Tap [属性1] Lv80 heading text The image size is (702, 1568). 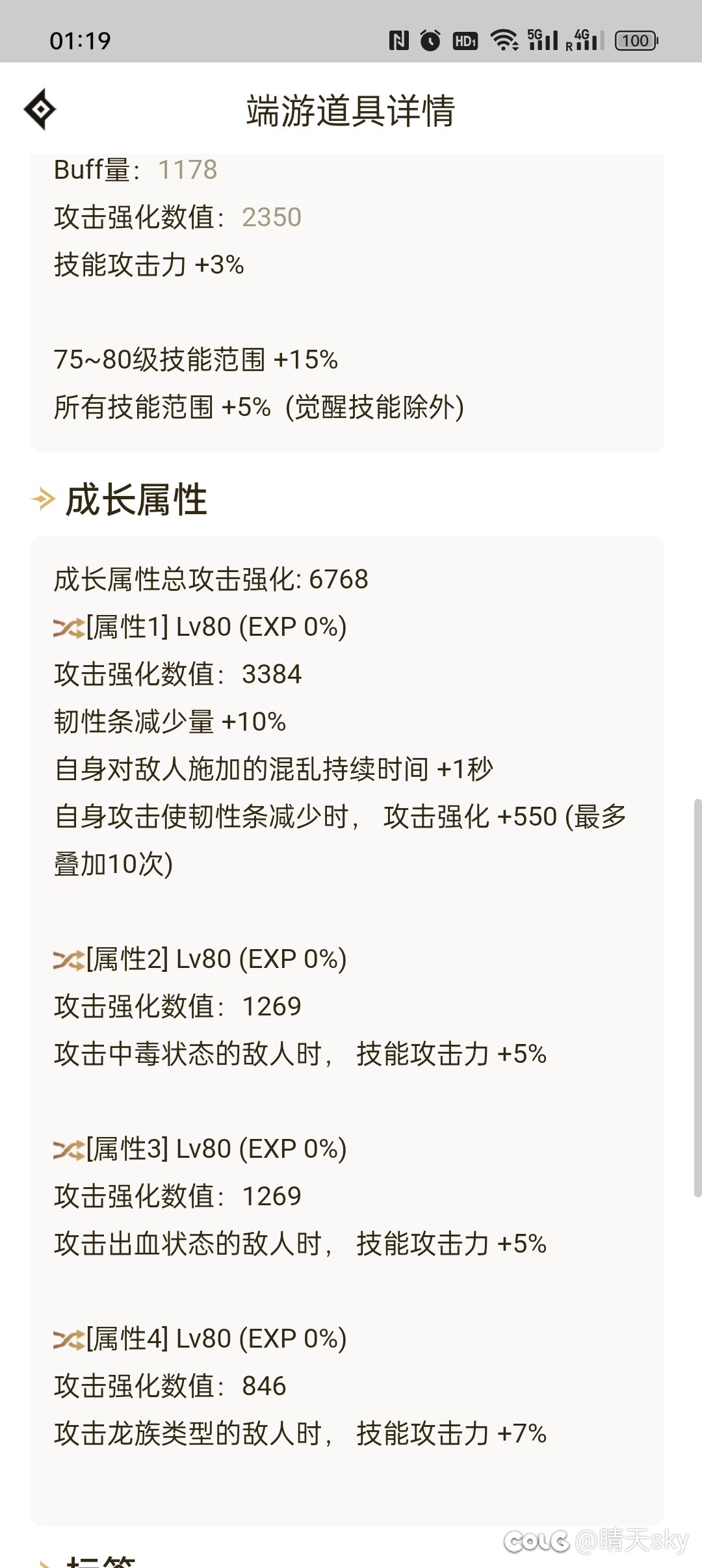pos(216,627)
